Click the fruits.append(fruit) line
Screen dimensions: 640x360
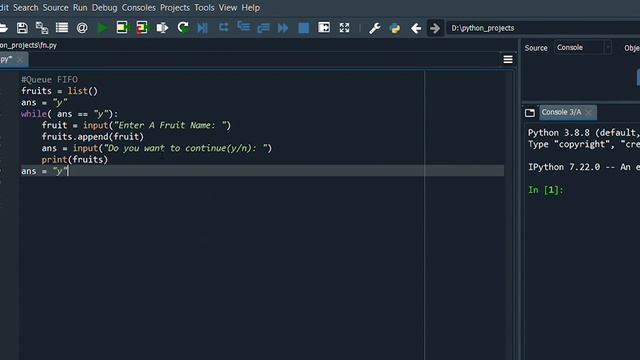click(93, 137)
